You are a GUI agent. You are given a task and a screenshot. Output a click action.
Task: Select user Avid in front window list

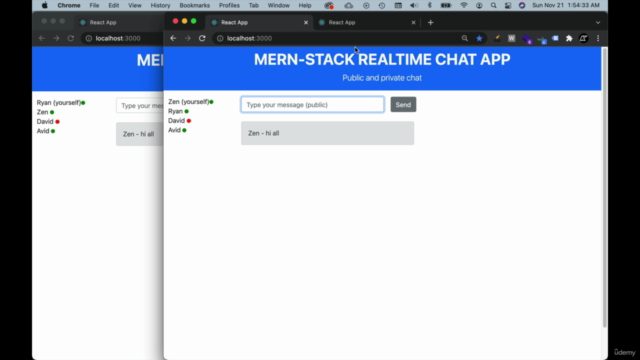[175, 130]
